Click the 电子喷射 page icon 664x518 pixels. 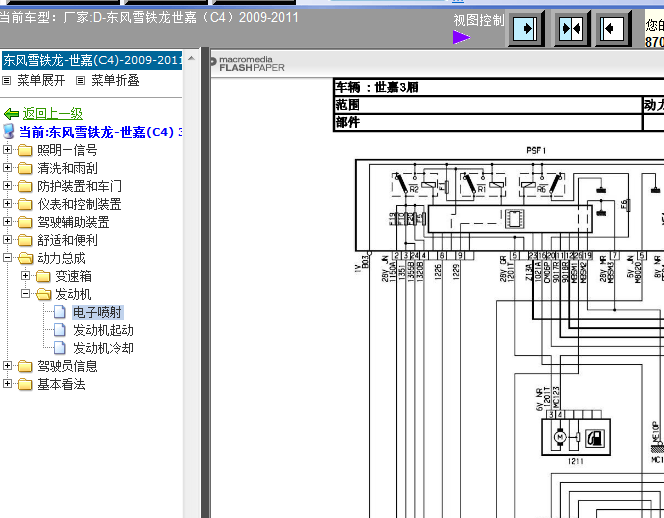pyautogui.click(x=60, y=312)
